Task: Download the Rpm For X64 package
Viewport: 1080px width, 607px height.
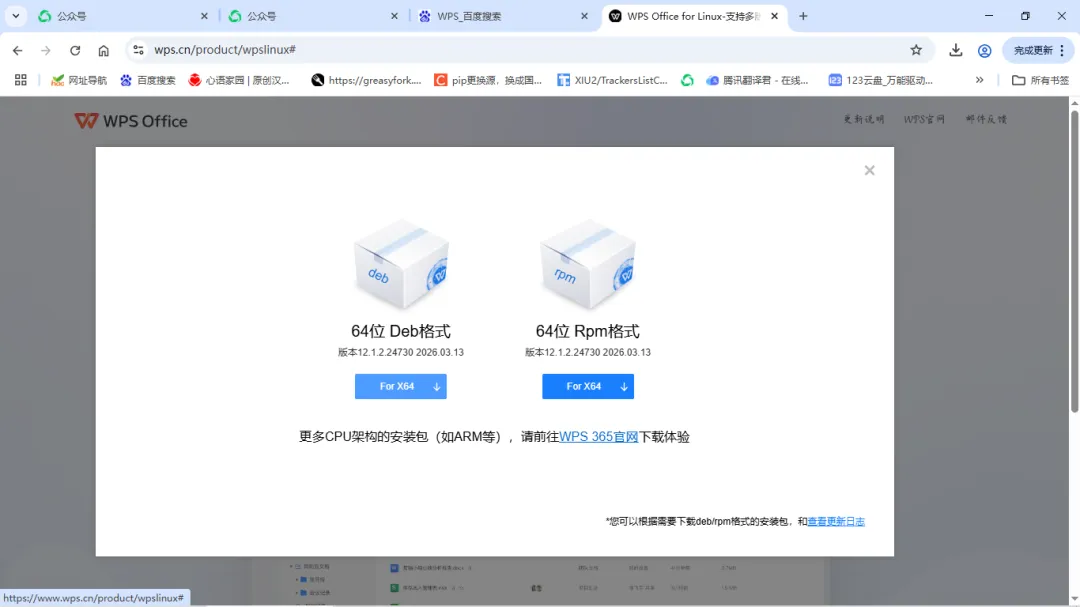Action: click(x=588, y=387)
